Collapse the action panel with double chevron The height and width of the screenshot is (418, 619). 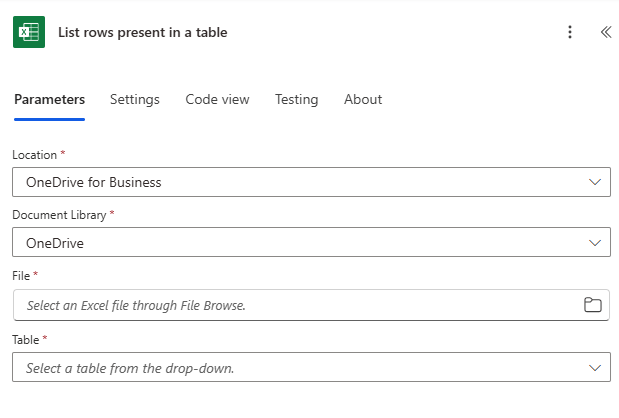click(606, 32)
